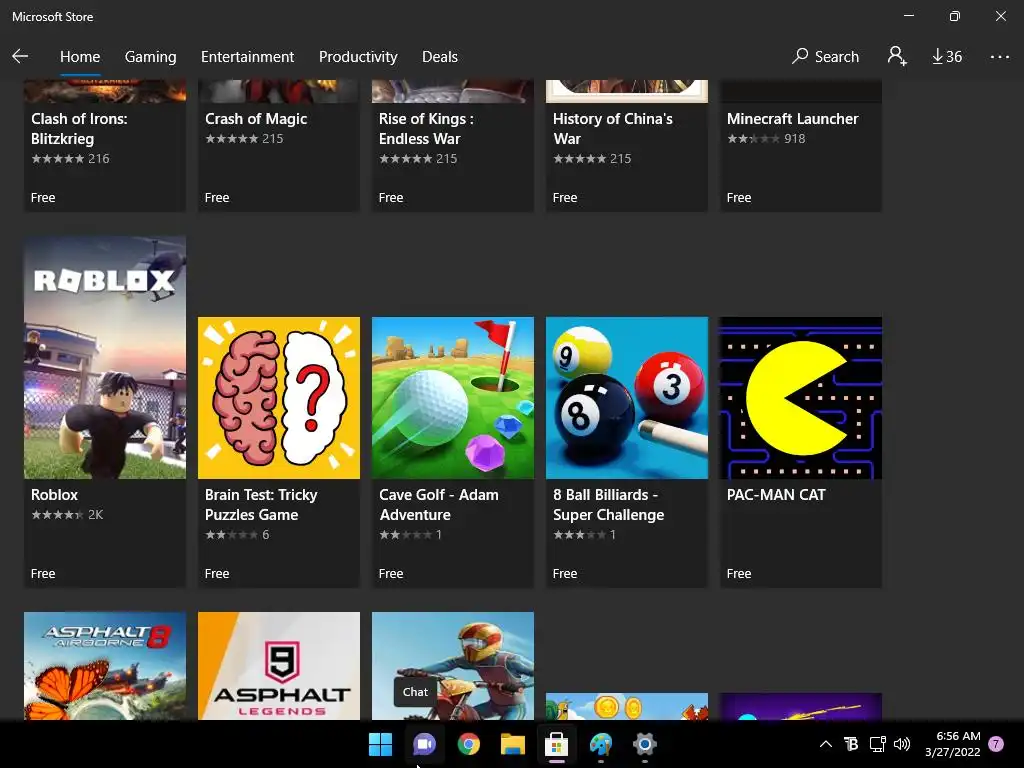Viewport: 1024px width, 768px height.
Task: Open the notification badge showing 7
Action: (996, 744)
